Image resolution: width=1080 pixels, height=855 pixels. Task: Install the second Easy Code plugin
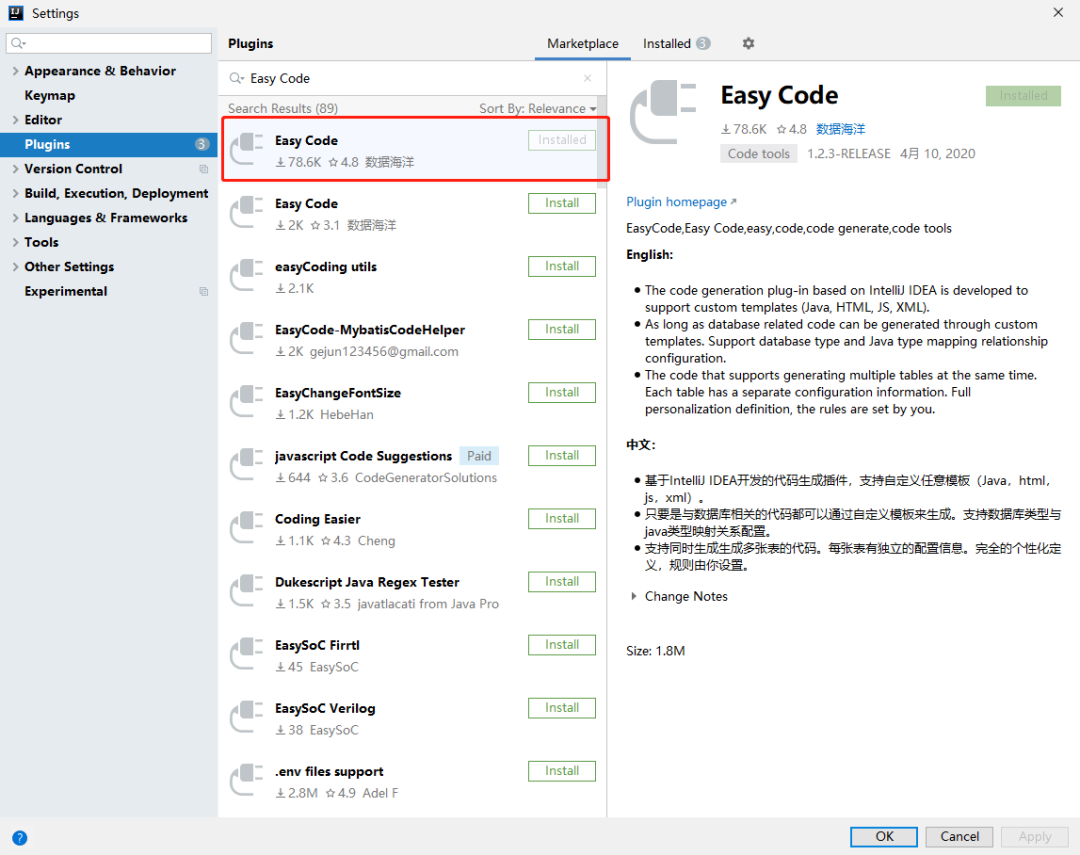tap(562, 203)
